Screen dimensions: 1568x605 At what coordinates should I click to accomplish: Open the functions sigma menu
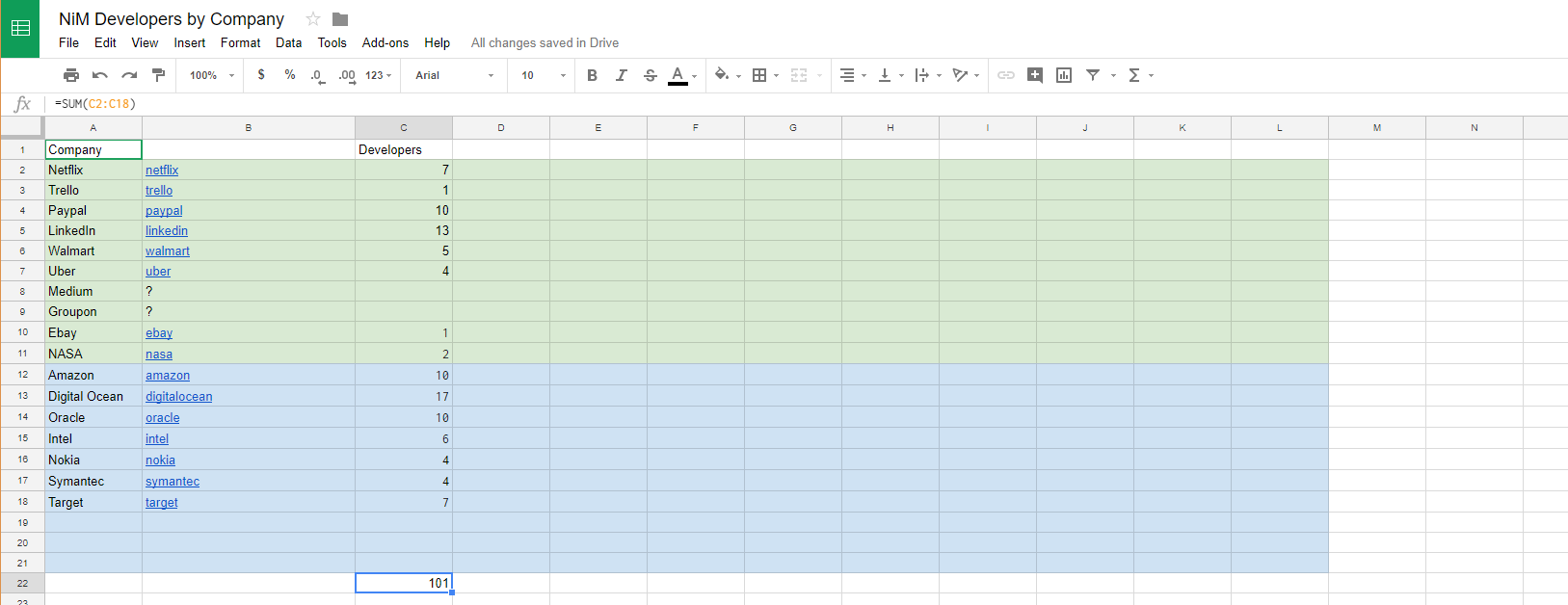(1140, 75)
